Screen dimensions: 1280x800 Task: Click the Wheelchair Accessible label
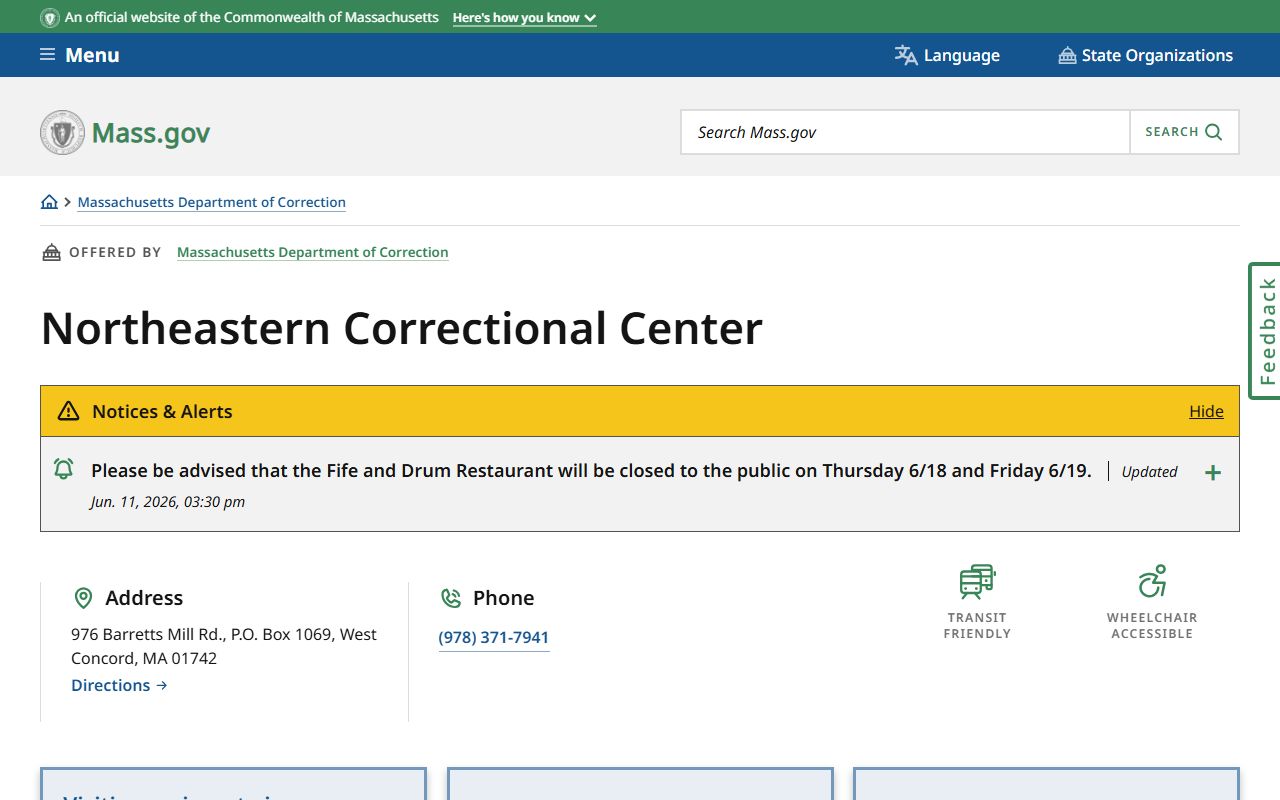coord(1152,626)
